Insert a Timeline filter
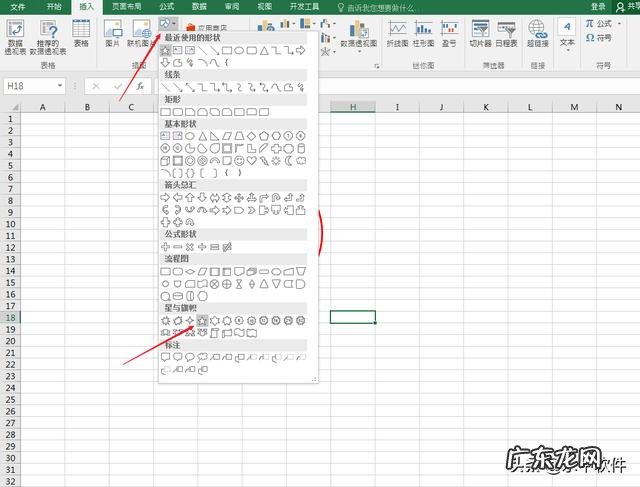Screen dimensions: 640x487 coord(507,33)
